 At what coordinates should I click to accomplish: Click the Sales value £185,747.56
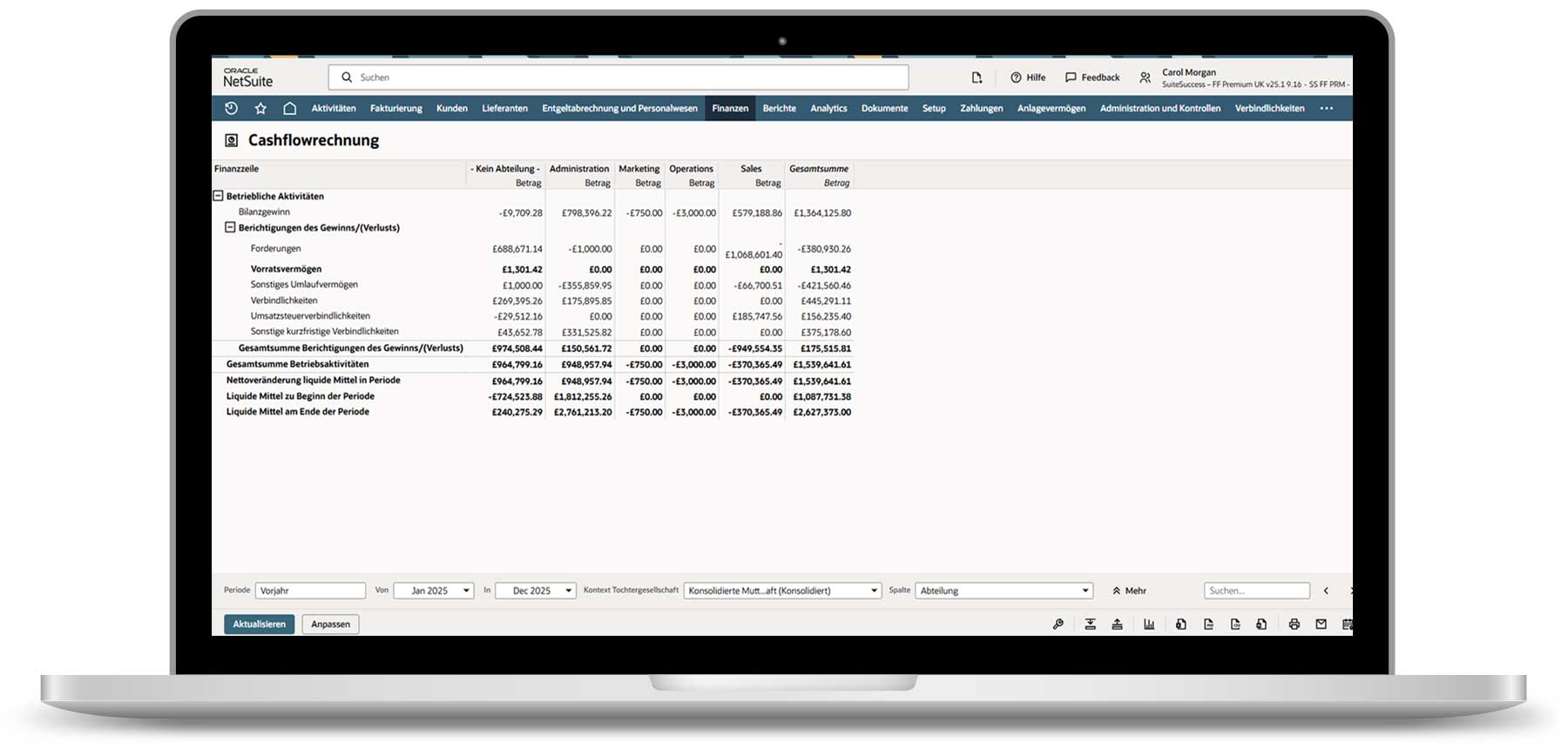point(757,317)
